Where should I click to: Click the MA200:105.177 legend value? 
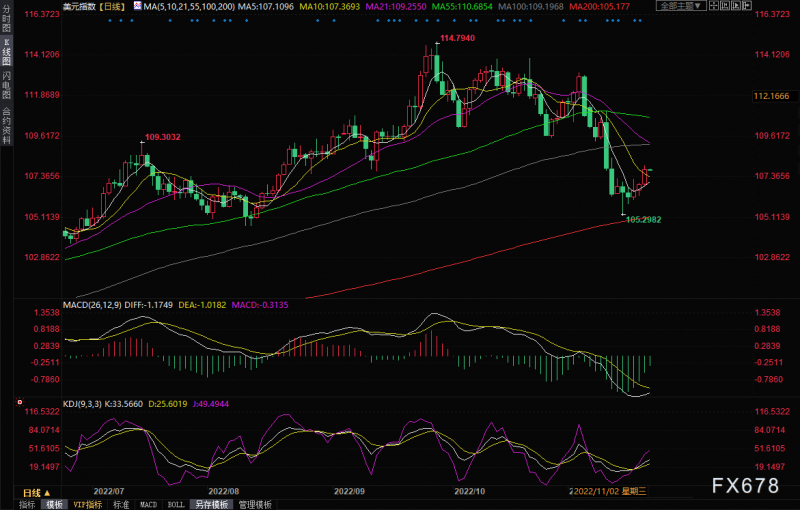pyautogui.click(x=599, y=7)
